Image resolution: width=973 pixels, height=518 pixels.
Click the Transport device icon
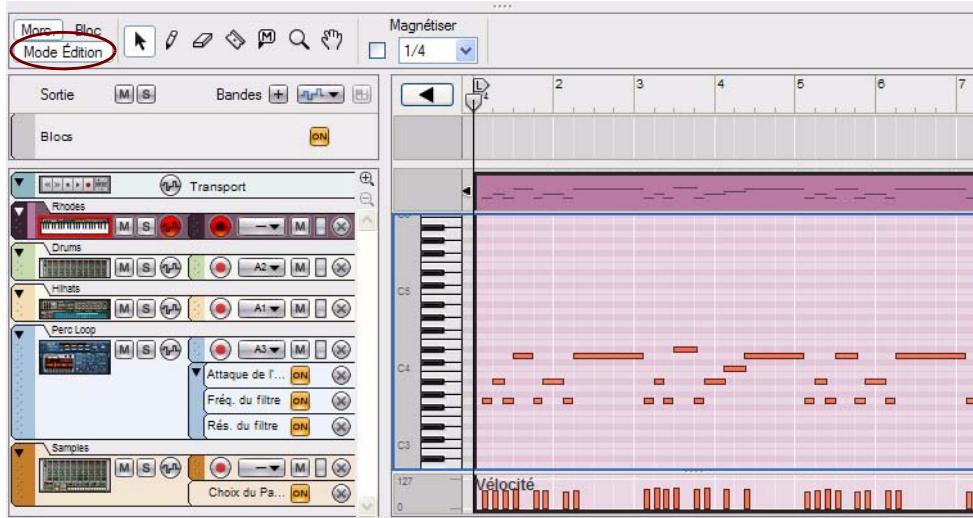point(75,185)
